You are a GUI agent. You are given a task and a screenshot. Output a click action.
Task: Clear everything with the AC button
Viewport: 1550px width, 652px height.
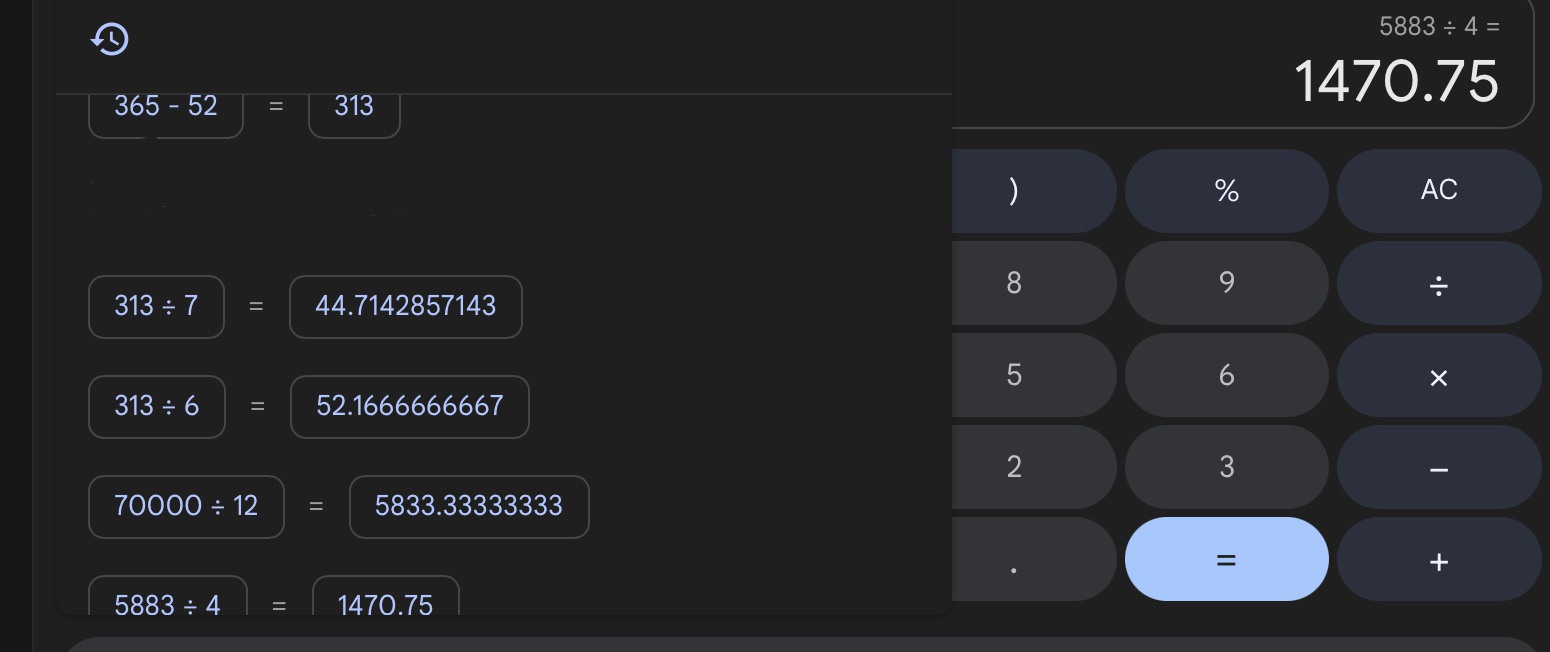(x=1438, y=191)
